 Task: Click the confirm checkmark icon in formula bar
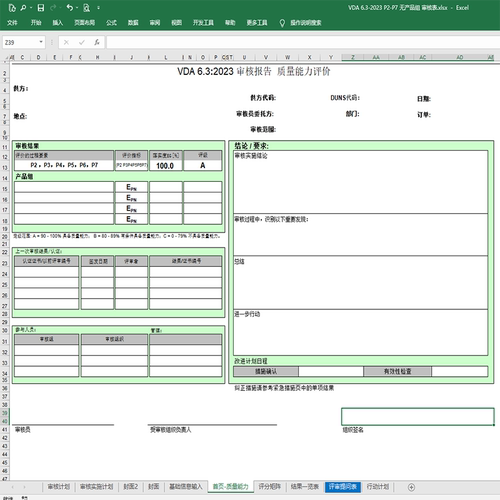[x=82, y=42]
